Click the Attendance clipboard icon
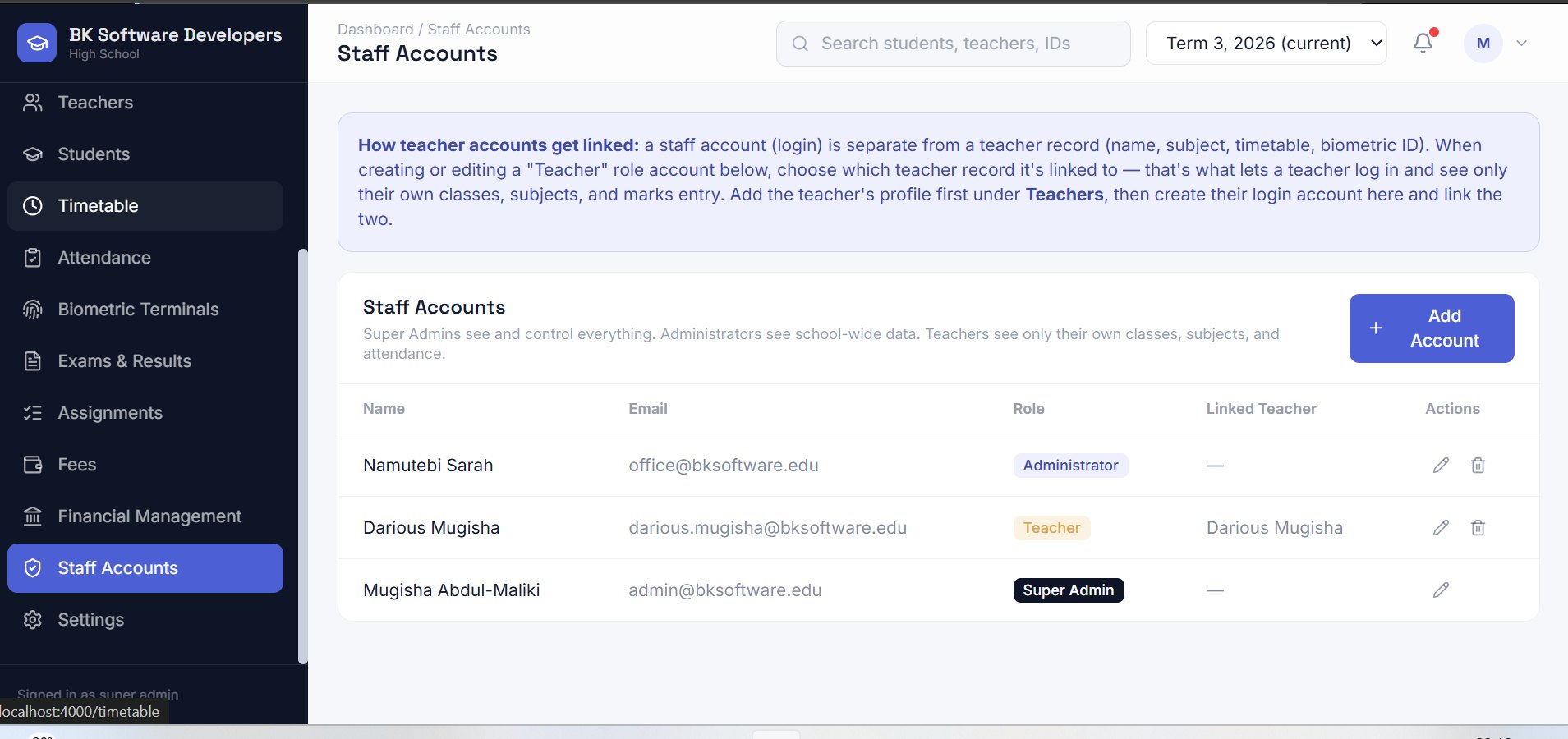The height and width of the screenshot is (739, 1568). coord(33,258)
